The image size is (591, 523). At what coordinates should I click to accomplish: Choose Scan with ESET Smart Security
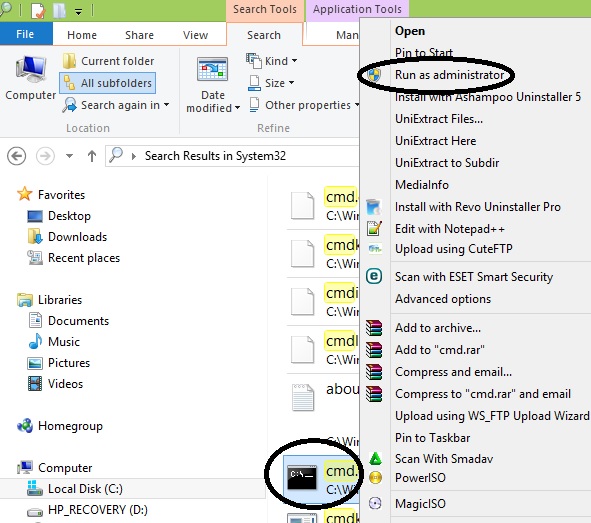474,277
